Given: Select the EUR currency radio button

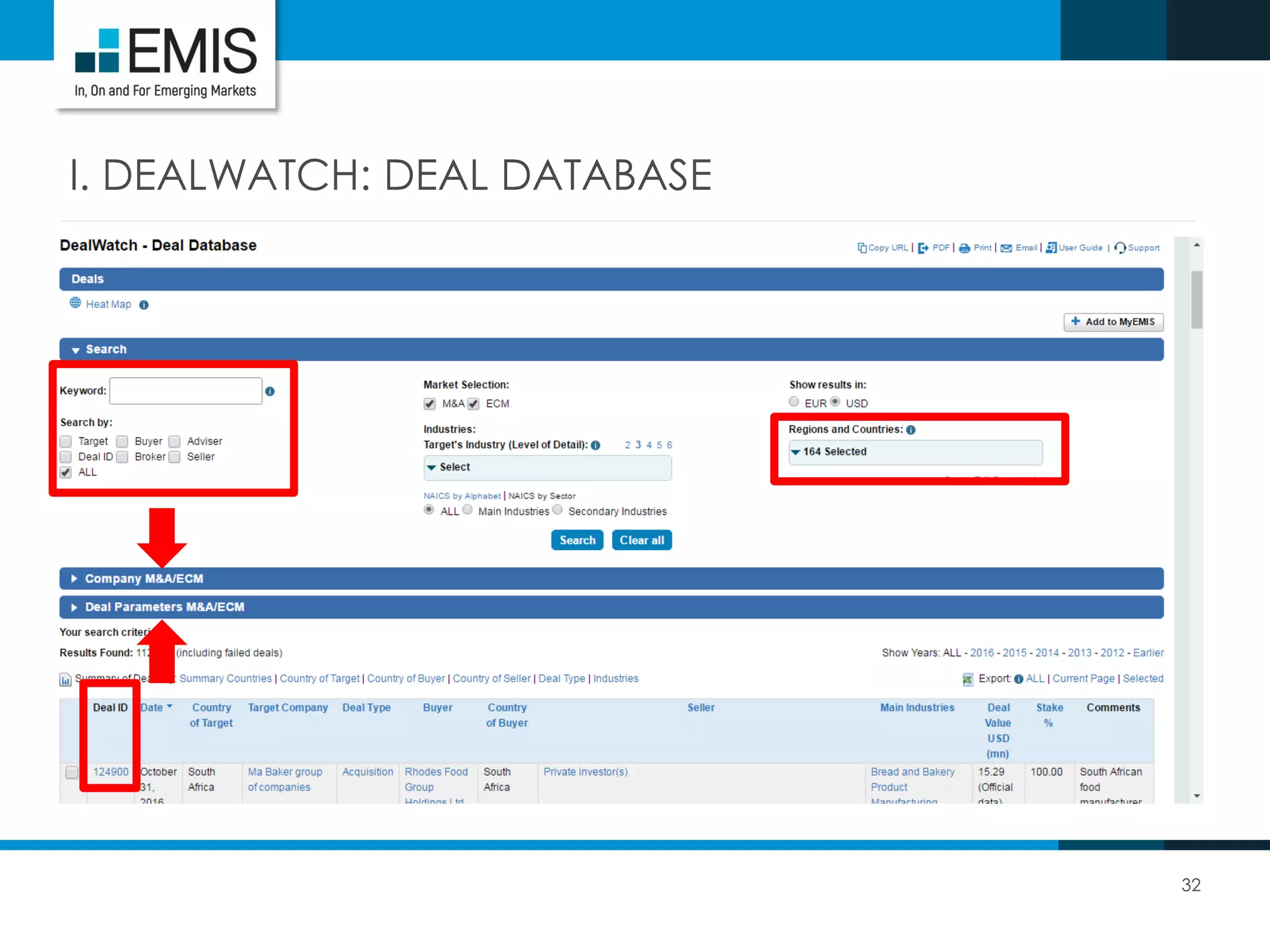Looking at the screenshot, I should coord(794,402).
